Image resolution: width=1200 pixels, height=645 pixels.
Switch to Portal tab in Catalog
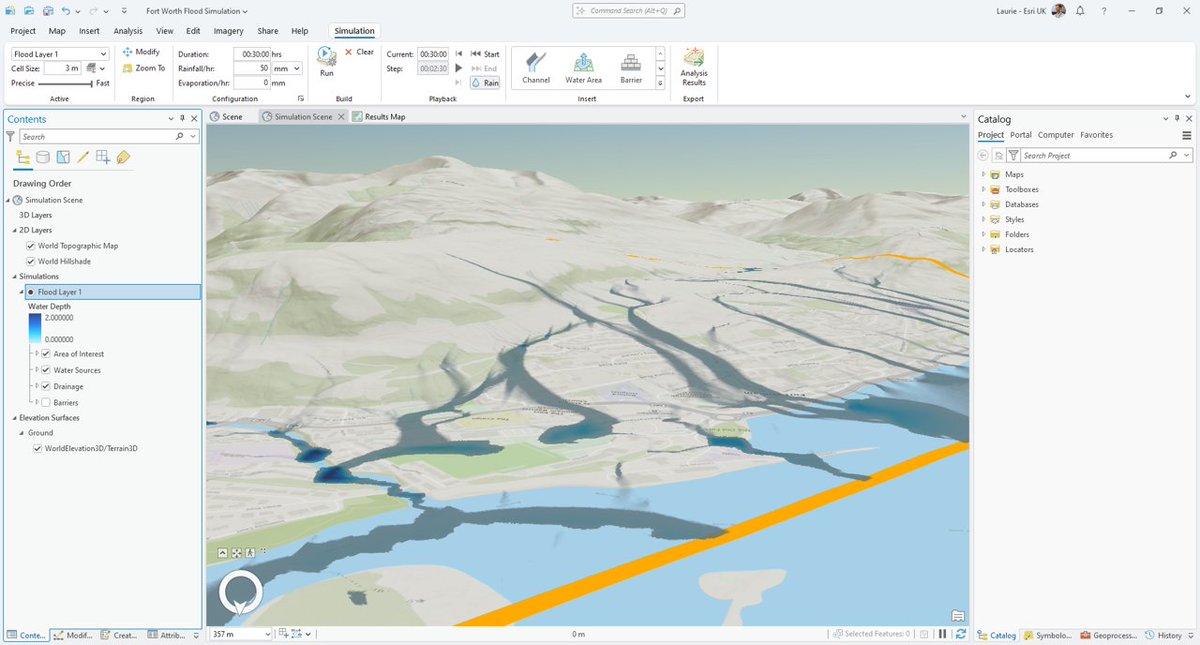[1021, 135]
